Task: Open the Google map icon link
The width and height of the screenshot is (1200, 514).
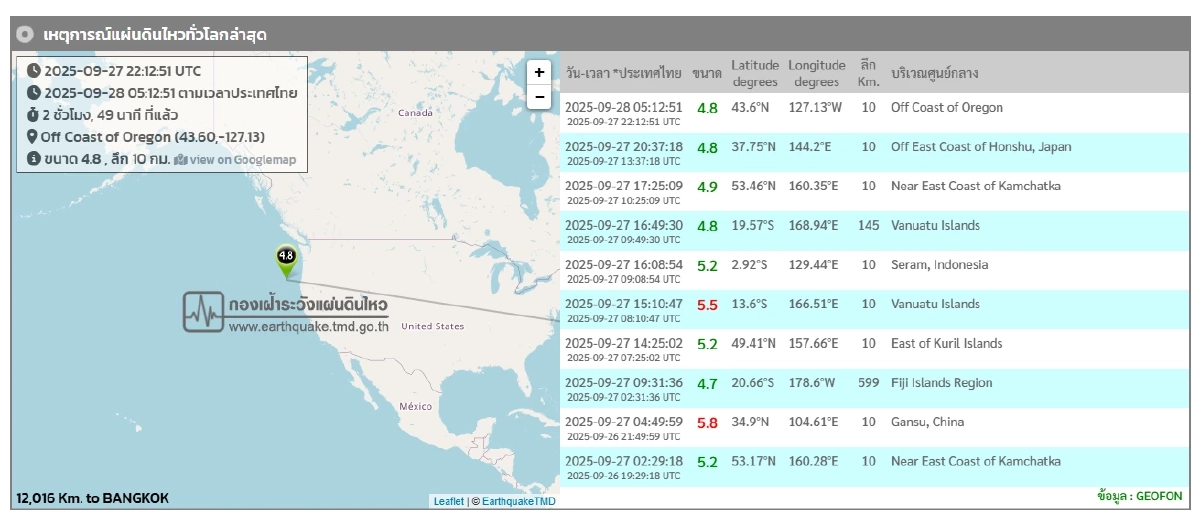Action: point(181,160)
